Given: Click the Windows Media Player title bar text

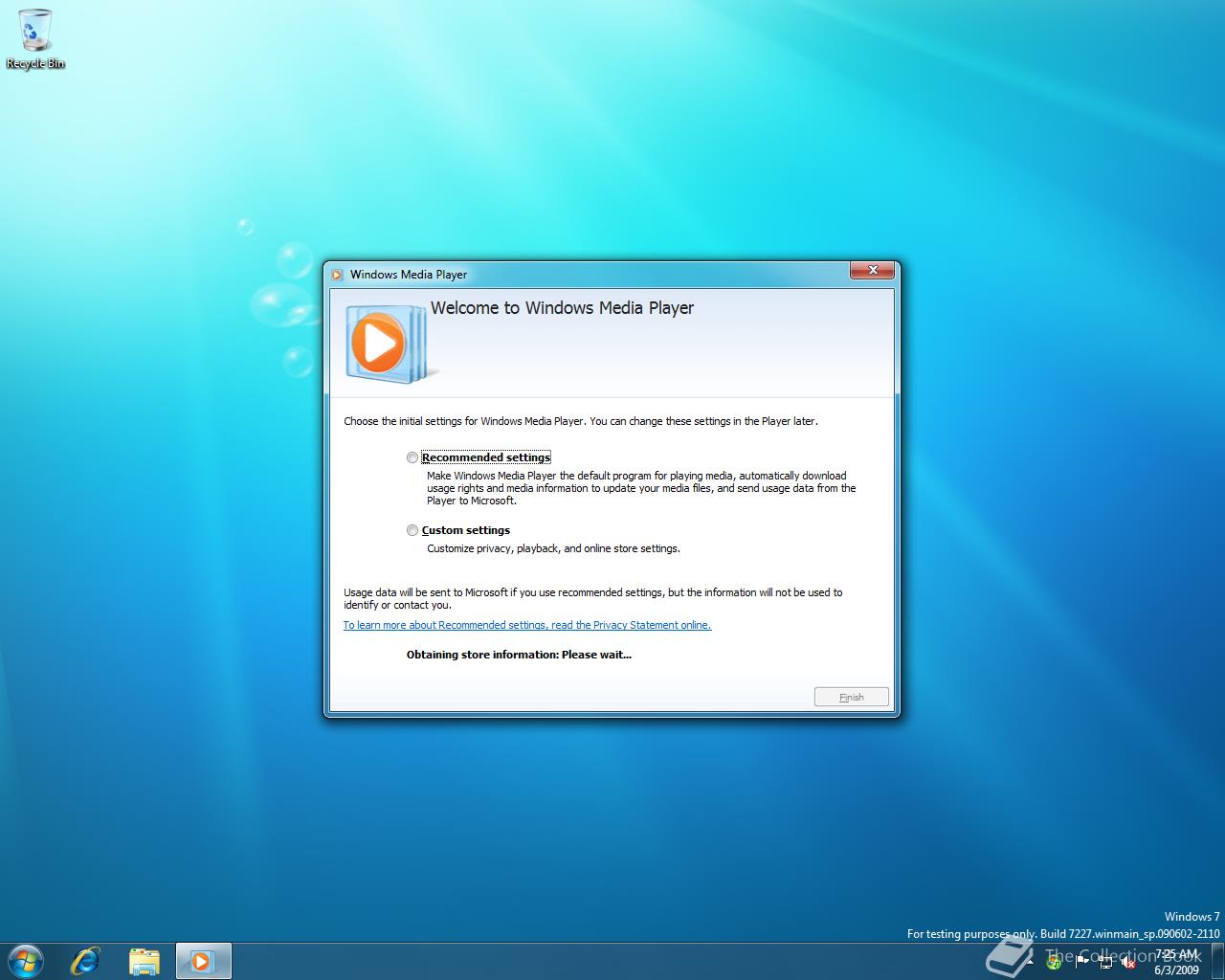Looking at the screenshot, I should coord(409,275).
